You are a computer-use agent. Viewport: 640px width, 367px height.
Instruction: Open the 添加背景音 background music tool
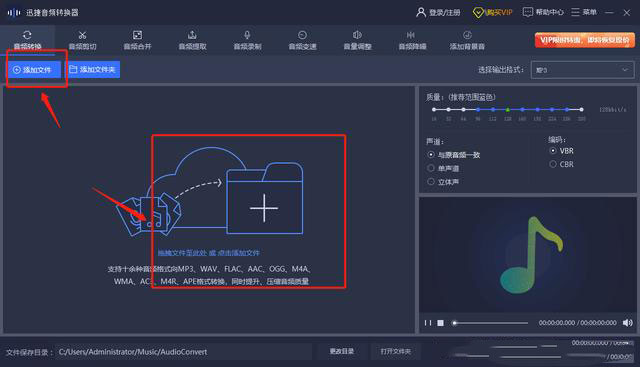(x=467, y=40)
